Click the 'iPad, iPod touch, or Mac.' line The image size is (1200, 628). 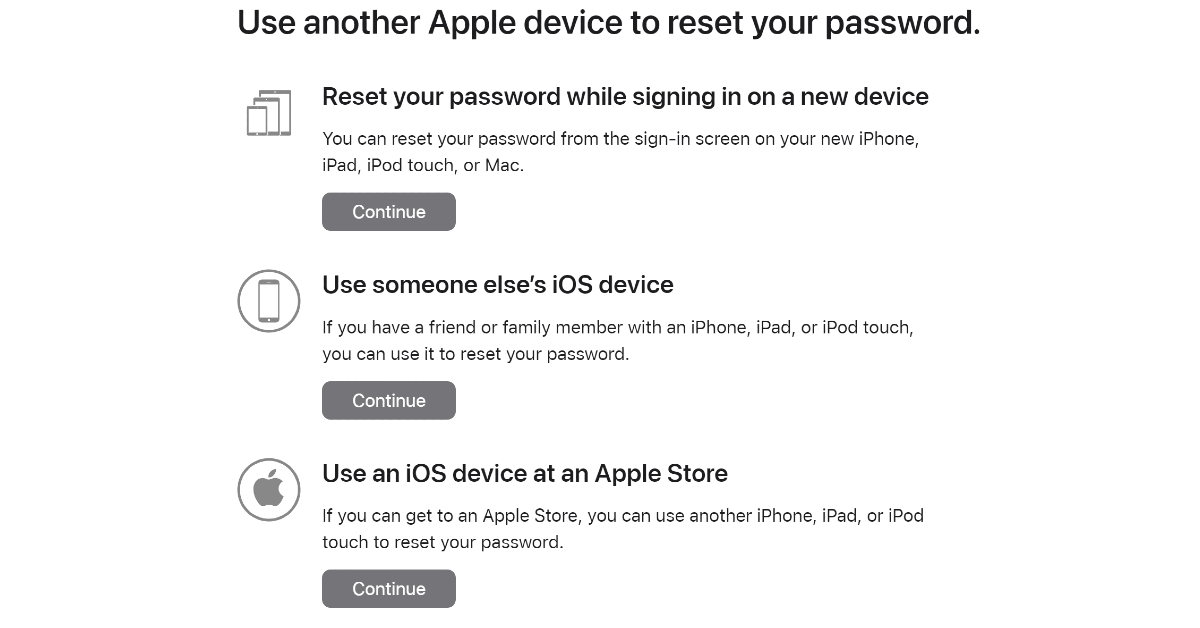pos(422,165)
